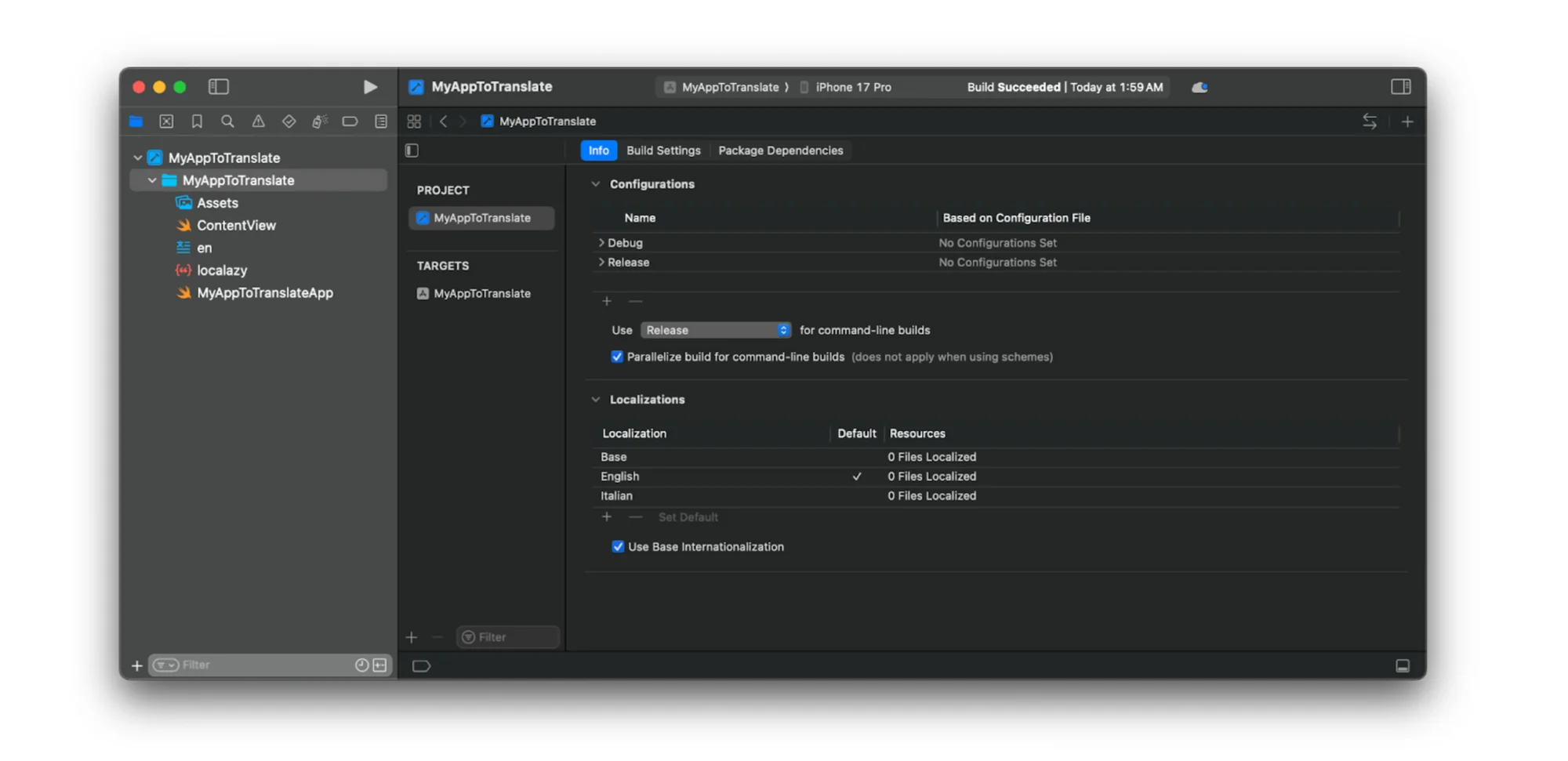The height and width of the screenshot is (761, 1568).
Task: Open the Release configuration dropdown
Action: pyautogui.click(x=715, y=330)
